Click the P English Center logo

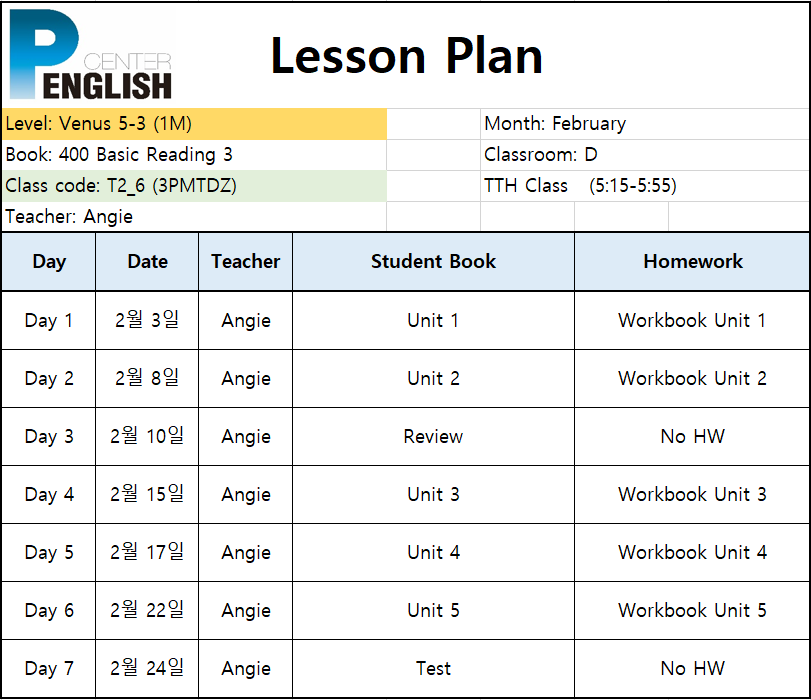coord(91,54)
